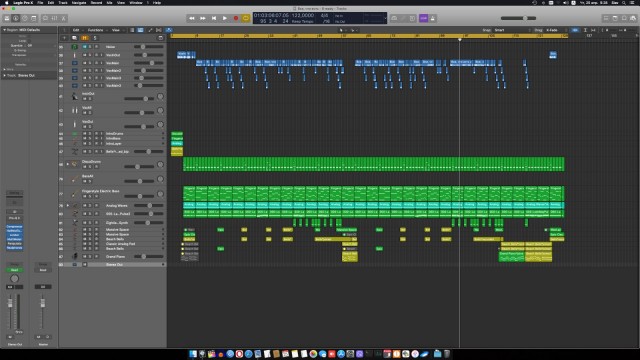Screen dimensions: 640x360
Task: Open the media Browsers panel
Action: tap(633, 18)
